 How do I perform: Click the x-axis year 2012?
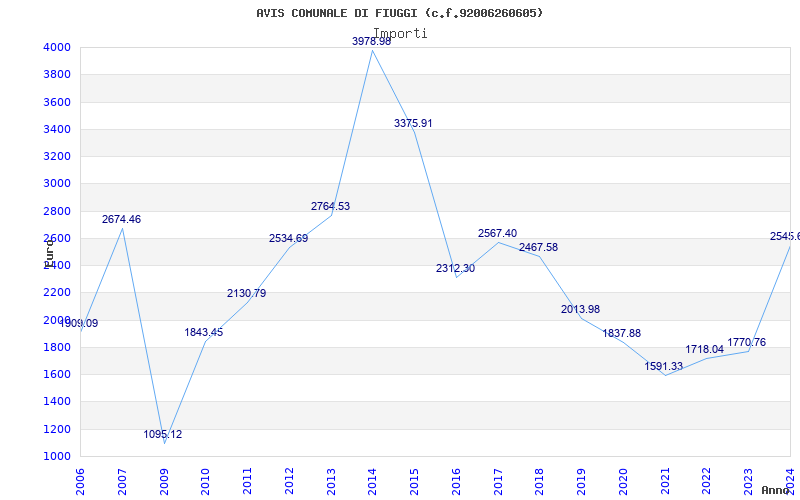pos(289,482)
